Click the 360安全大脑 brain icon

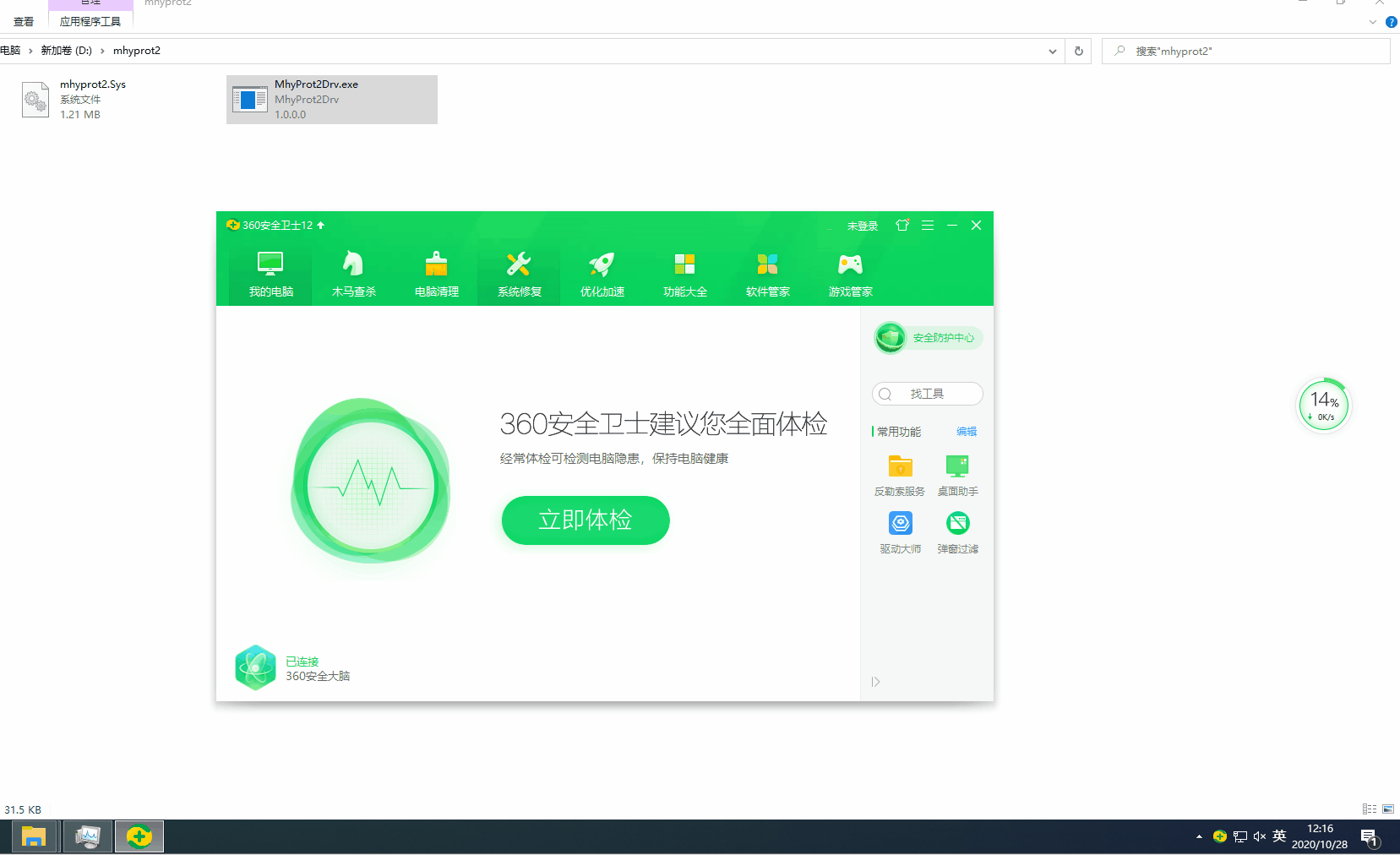click(255, 668)
